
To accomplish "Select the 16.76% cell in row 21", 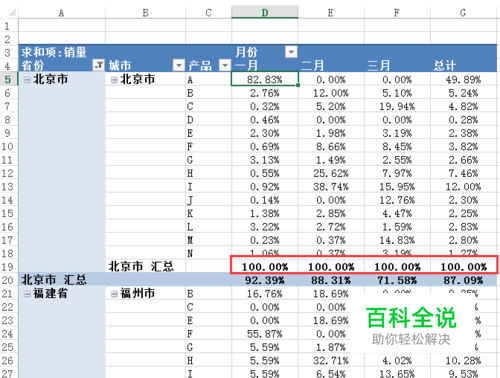I will (265, 294).
